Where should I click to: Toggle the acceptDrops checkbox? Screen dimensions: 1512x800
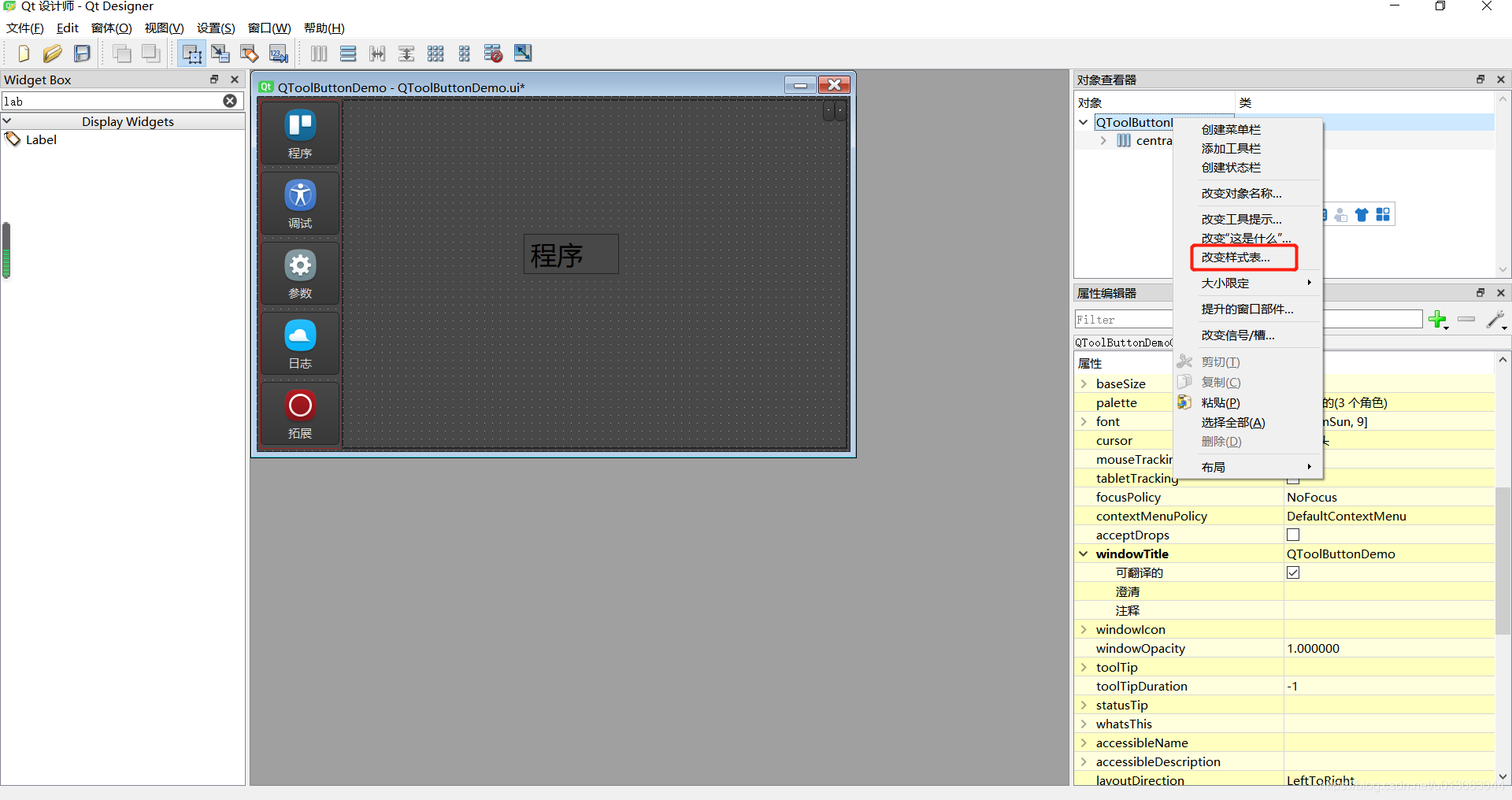[1293, 535]
